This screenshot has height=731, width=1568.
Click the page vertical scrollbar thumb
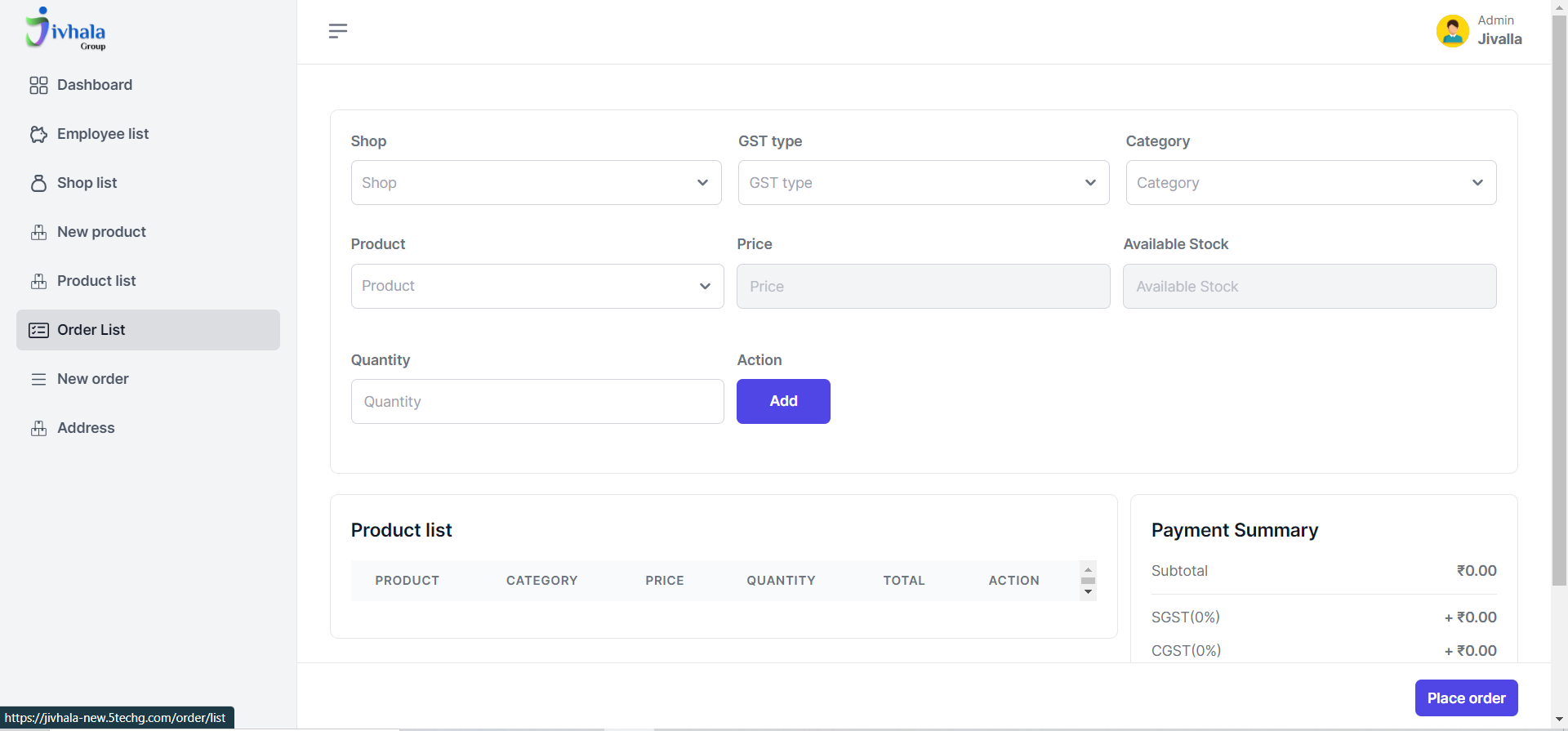(x=1559, y=294)
